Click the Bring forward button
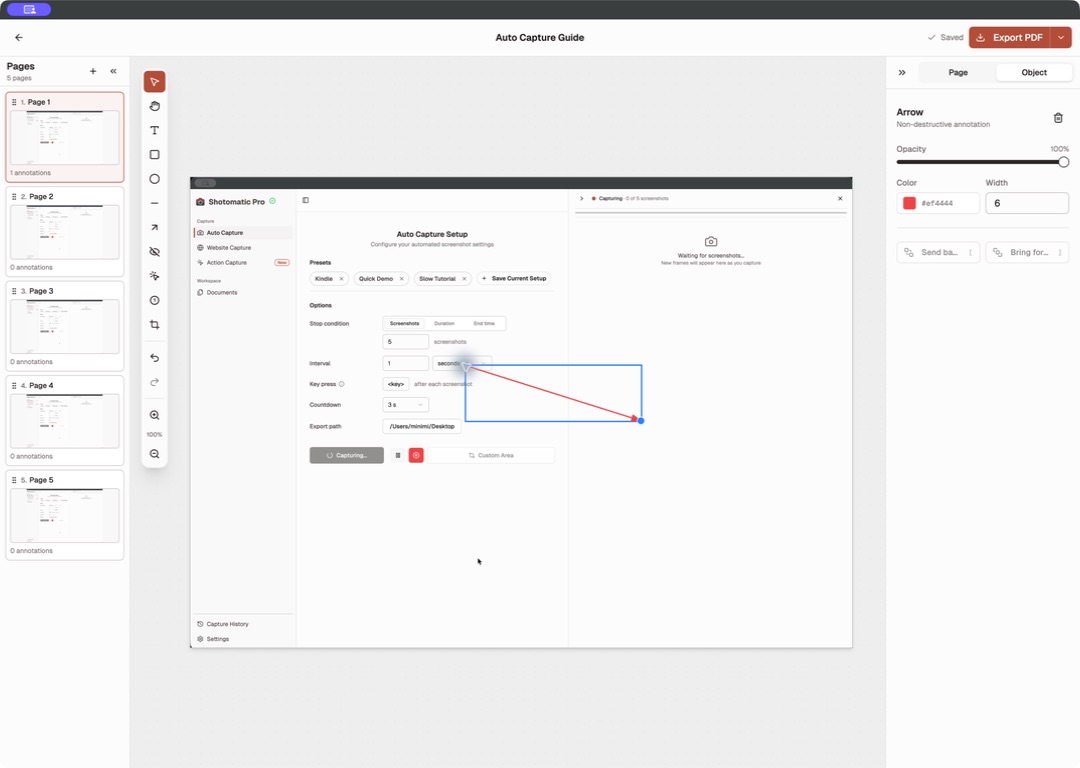Viewport: 1080px width, 768px height. [x=1027, y=252]
